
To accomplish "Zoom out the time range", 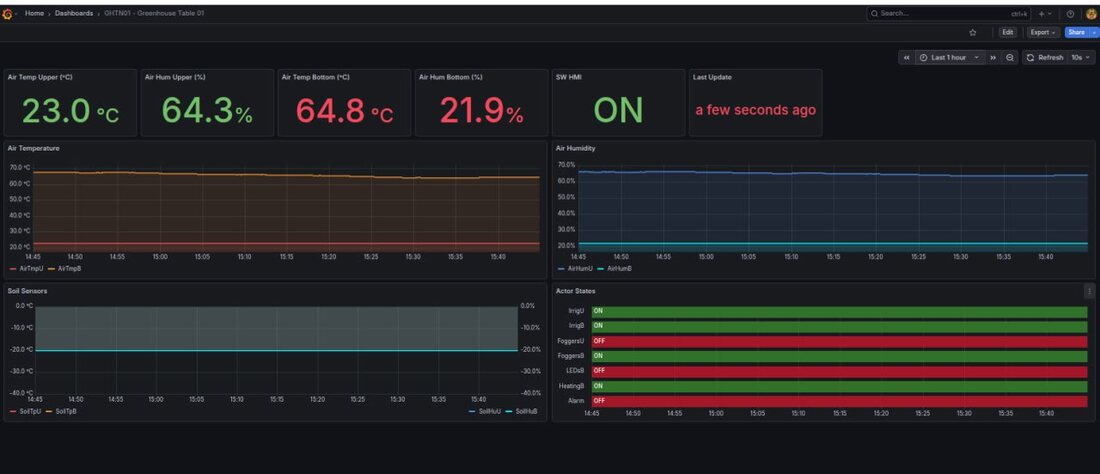I will tap(1010, 57).
